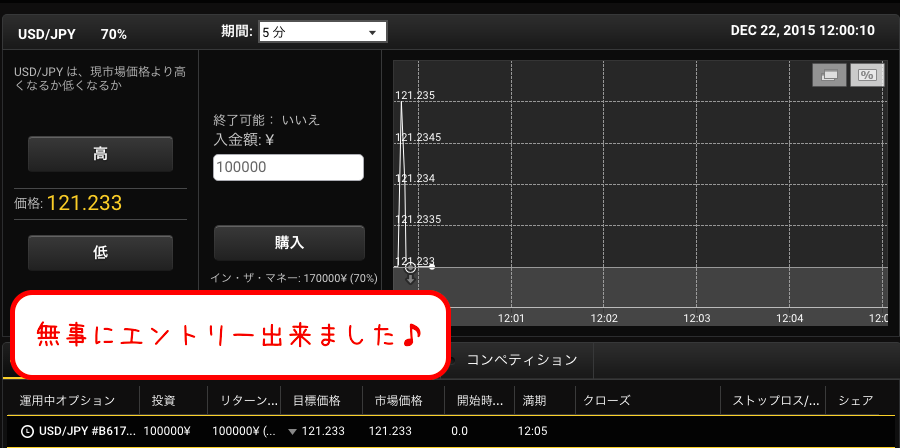Viewport: 900px width, 448px height.
Task: Click the 100000¥ investment cell
Action: click(x=167, y=431)
